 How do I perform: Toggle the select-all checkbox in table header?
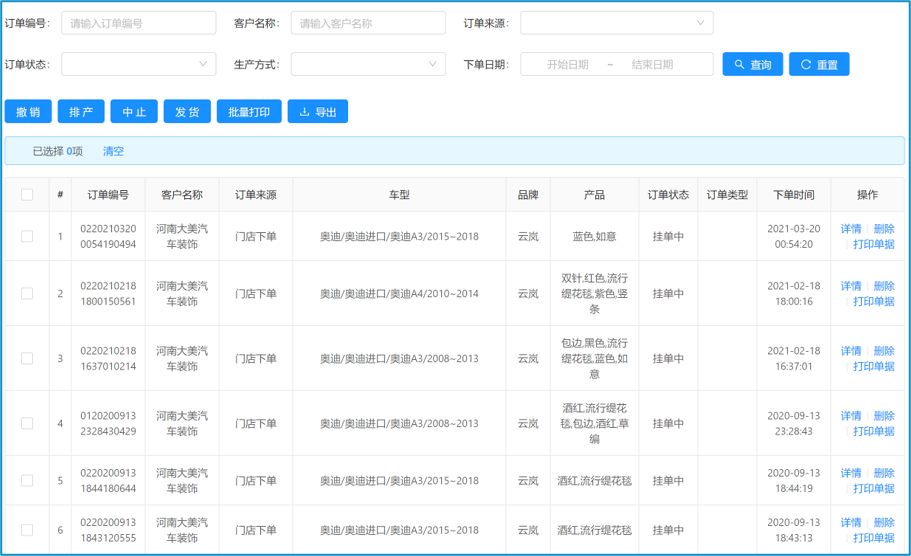point(27,195)
